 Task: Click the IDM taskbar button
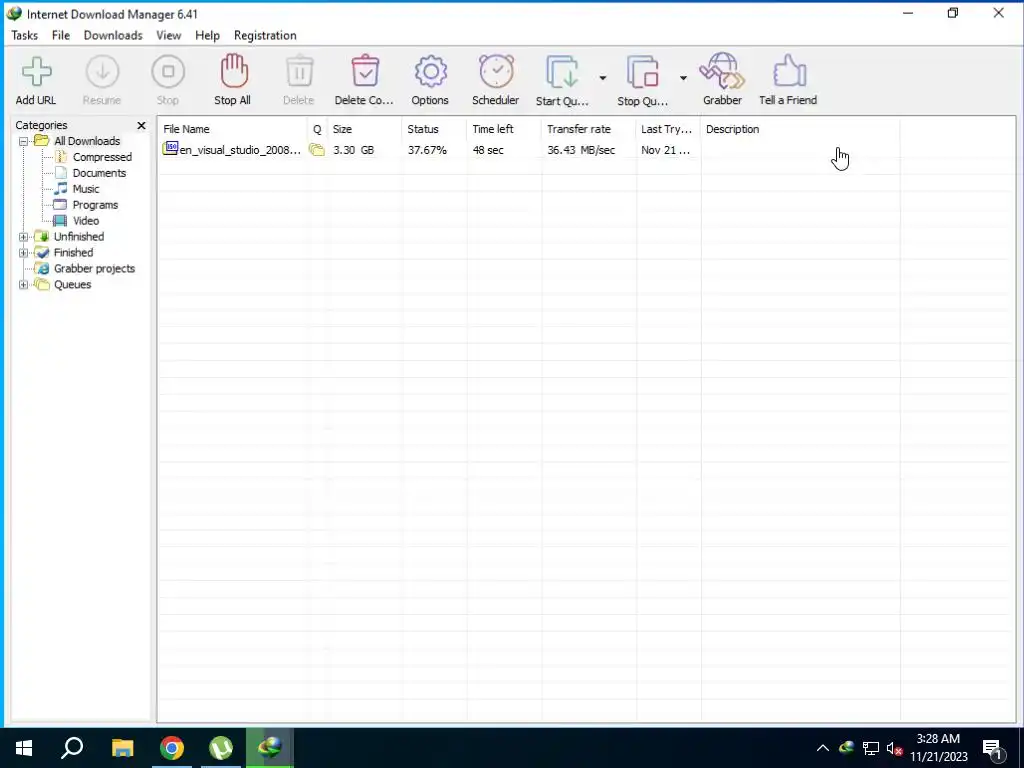coord(270,748)
